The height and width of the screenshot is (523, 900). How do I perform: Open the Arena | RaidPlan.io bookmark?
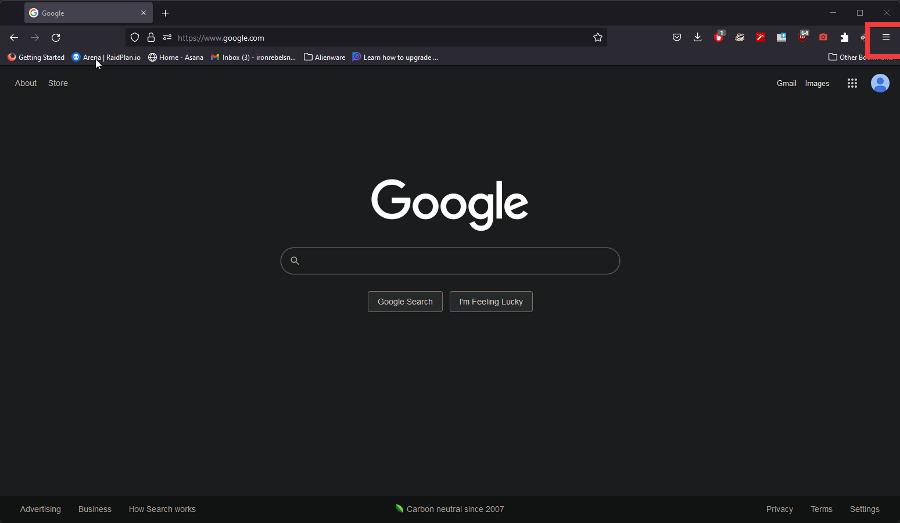[106, 57]
